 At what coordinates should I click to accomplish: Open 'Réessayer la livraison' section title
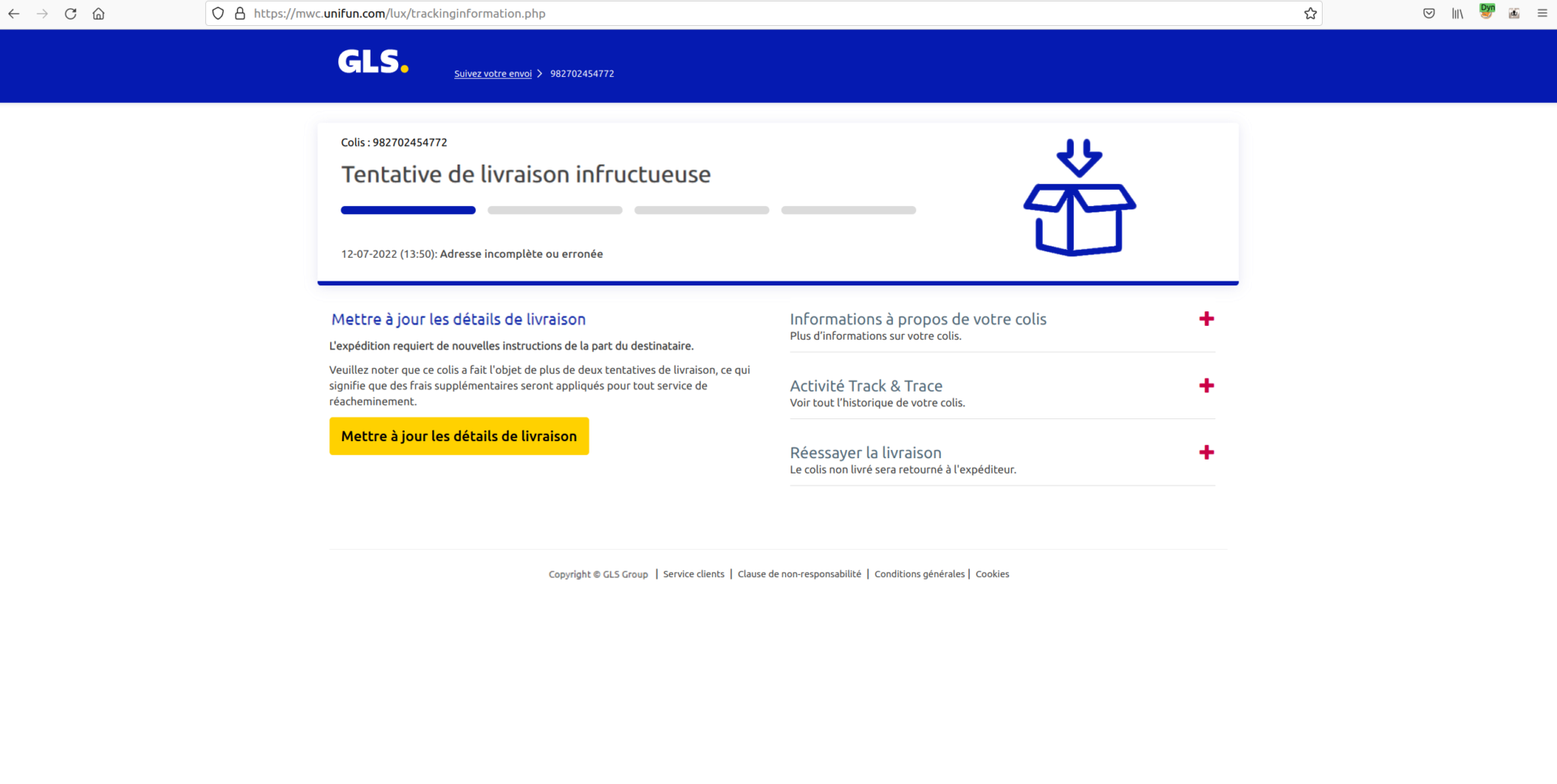click(x=865, y=452)
